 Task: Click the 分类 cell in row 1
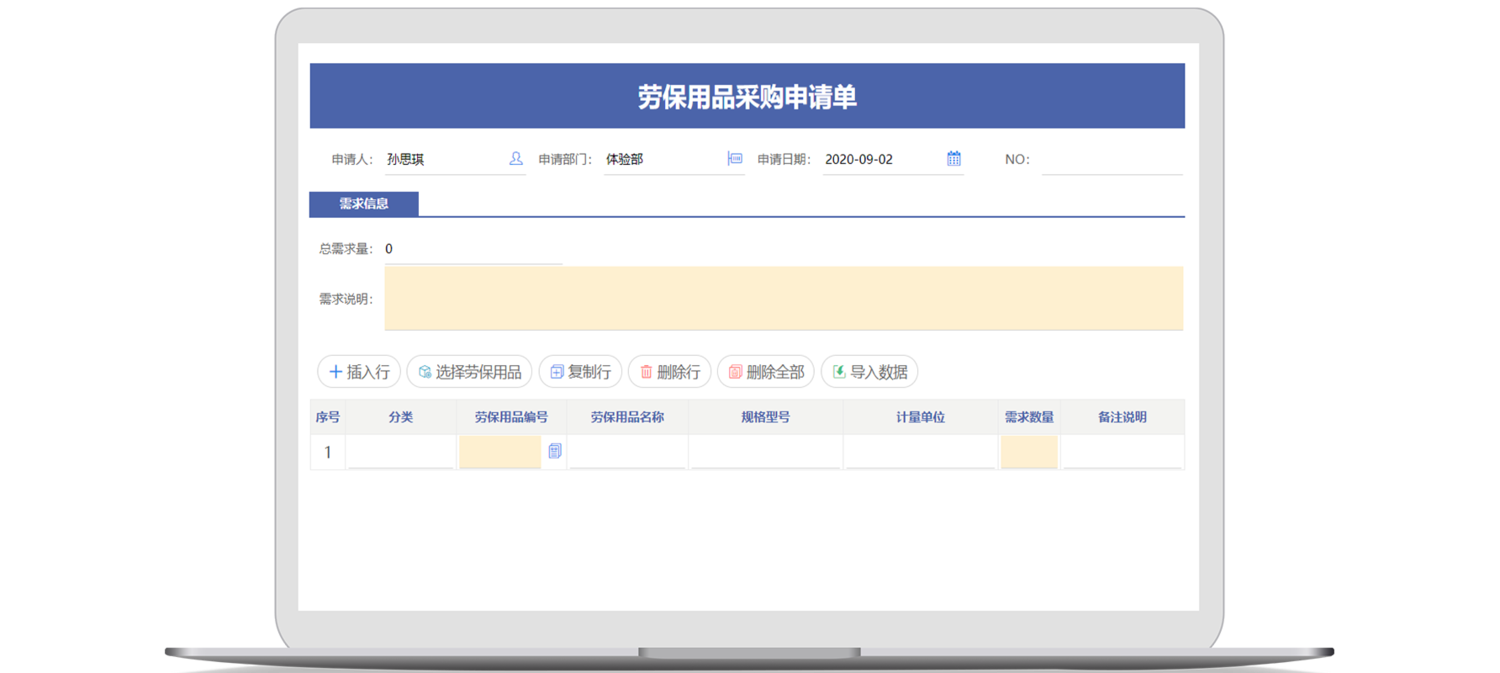(400, 452)
